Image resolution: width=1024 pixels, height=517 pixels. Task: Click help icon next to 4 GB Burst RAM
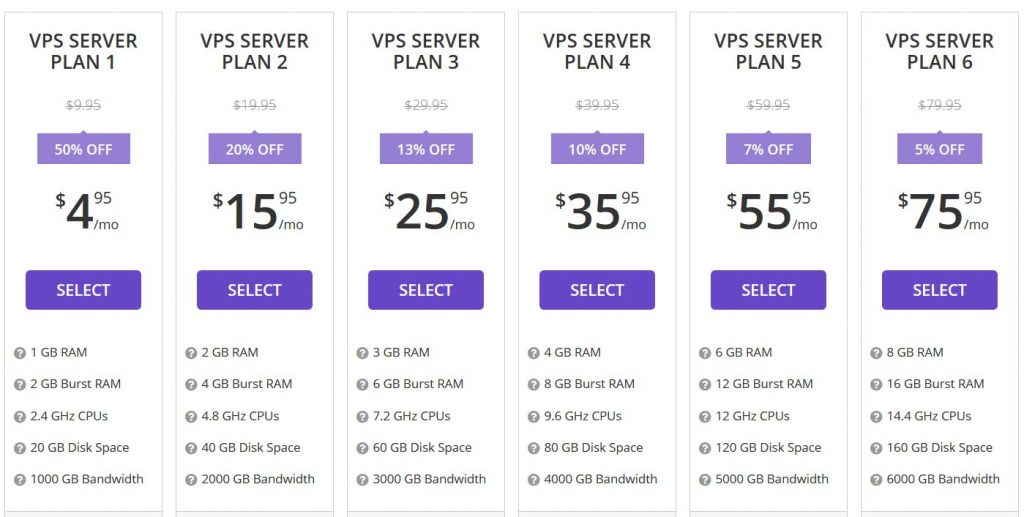click(x=191, y=384)
